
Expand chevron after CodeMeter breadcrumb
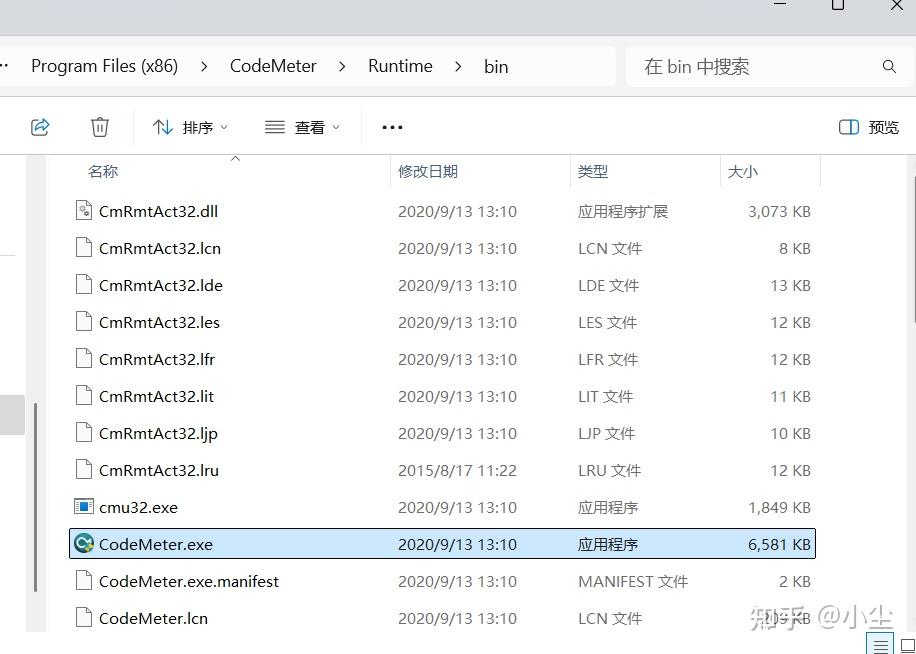pos(342,67)
